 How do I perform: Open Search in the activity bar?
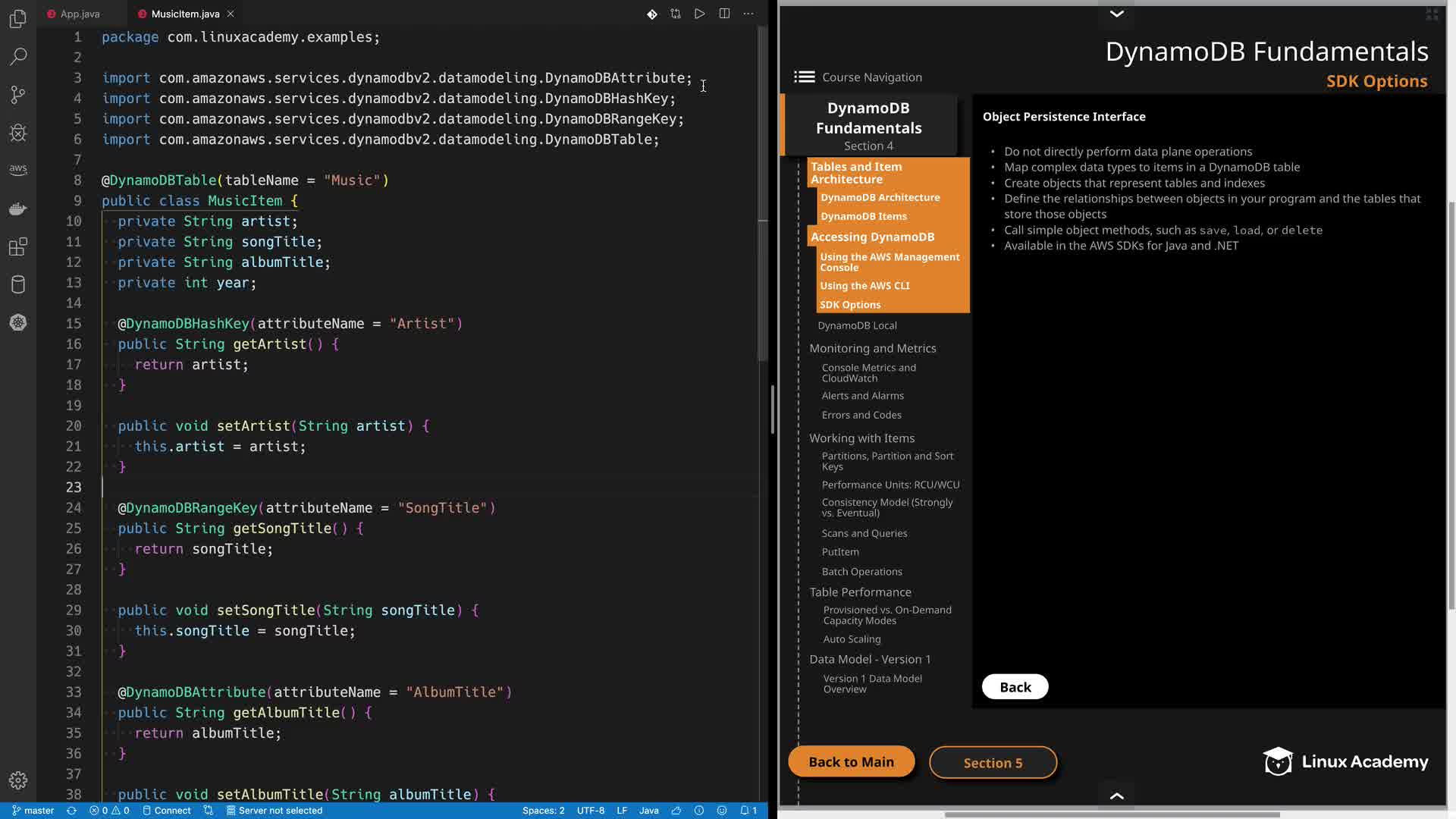[x=18, y=57]
